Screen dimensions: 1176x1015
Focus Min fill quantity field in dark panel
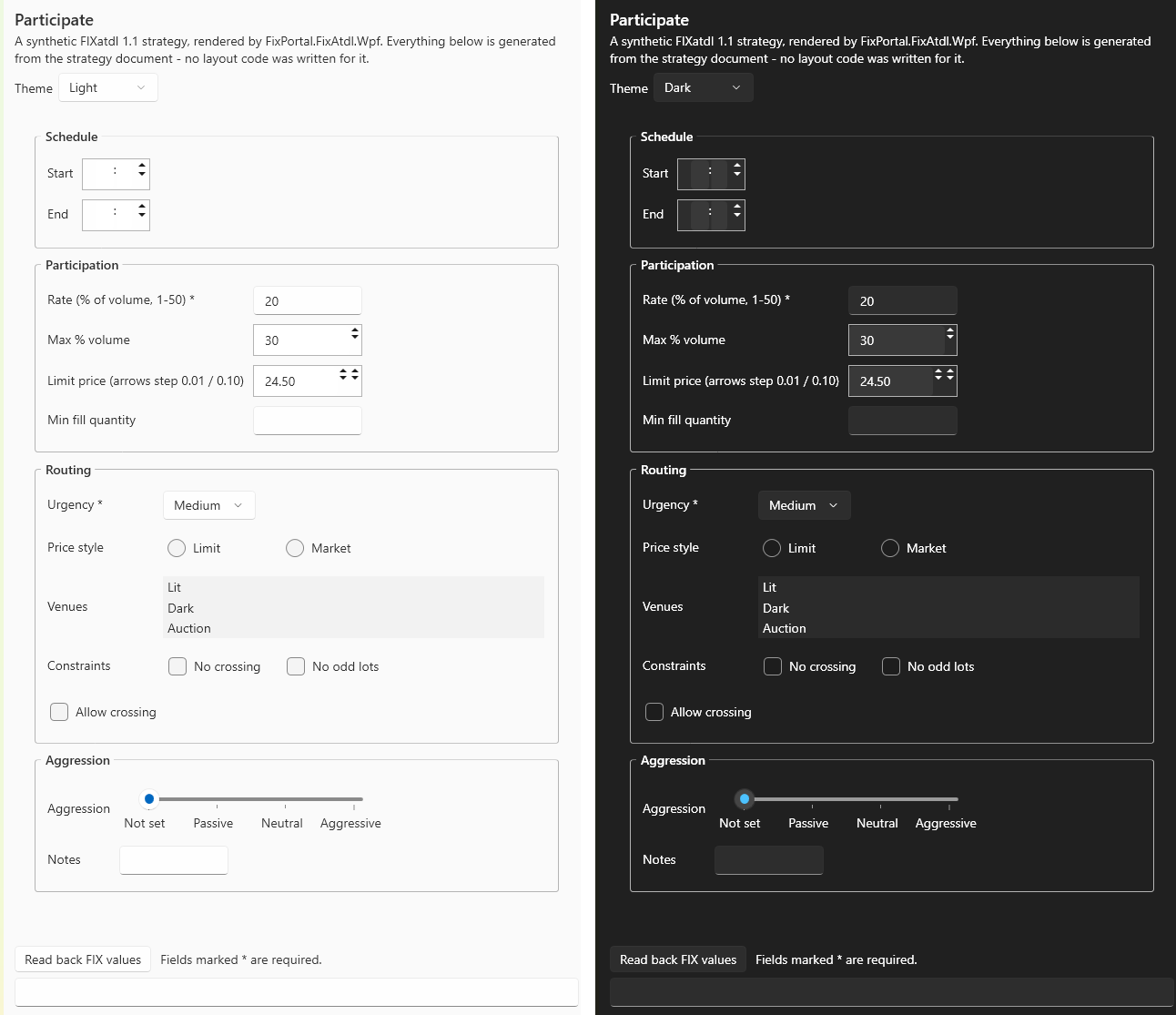903,421
